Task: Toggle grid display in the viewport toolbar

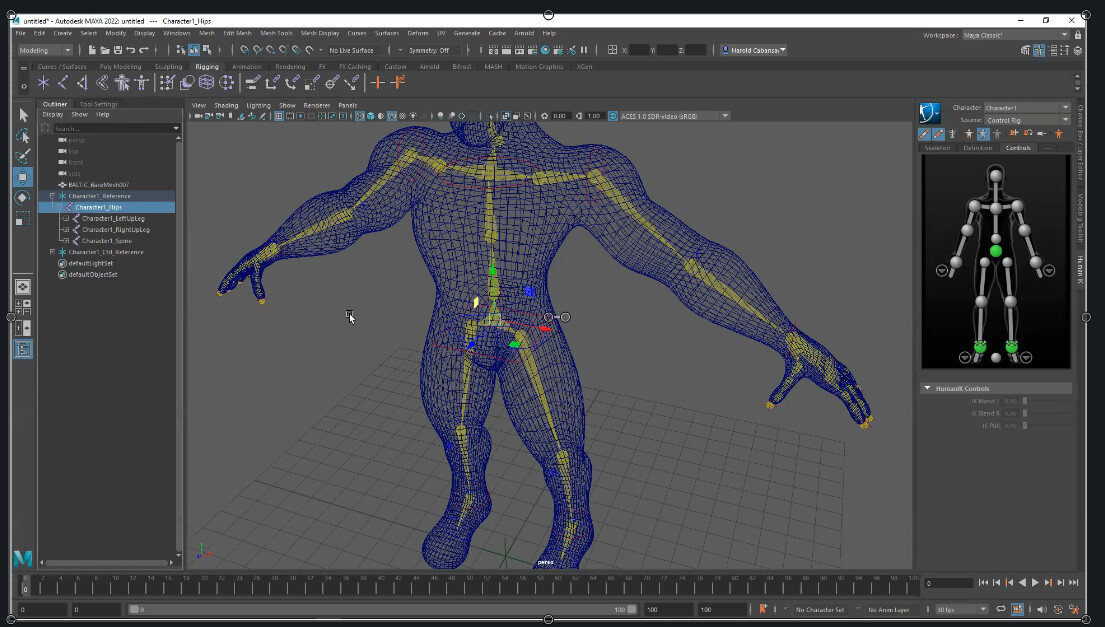Action: pos(278,117)
